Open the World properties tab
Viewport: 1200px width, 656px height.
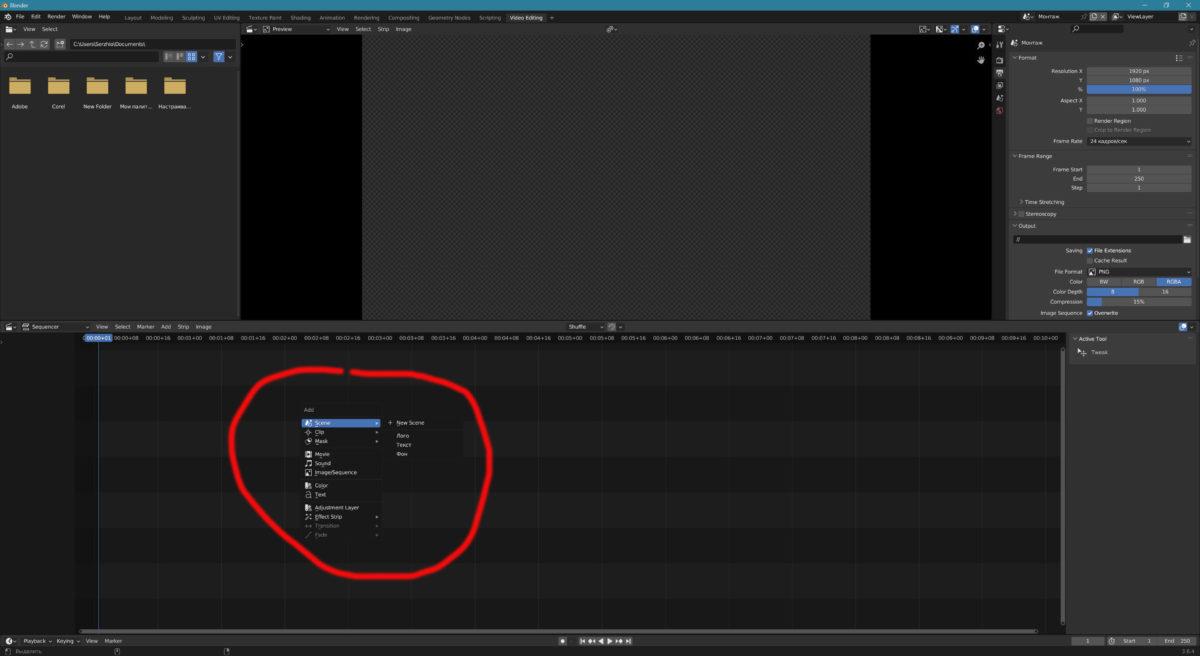[999, 110]
